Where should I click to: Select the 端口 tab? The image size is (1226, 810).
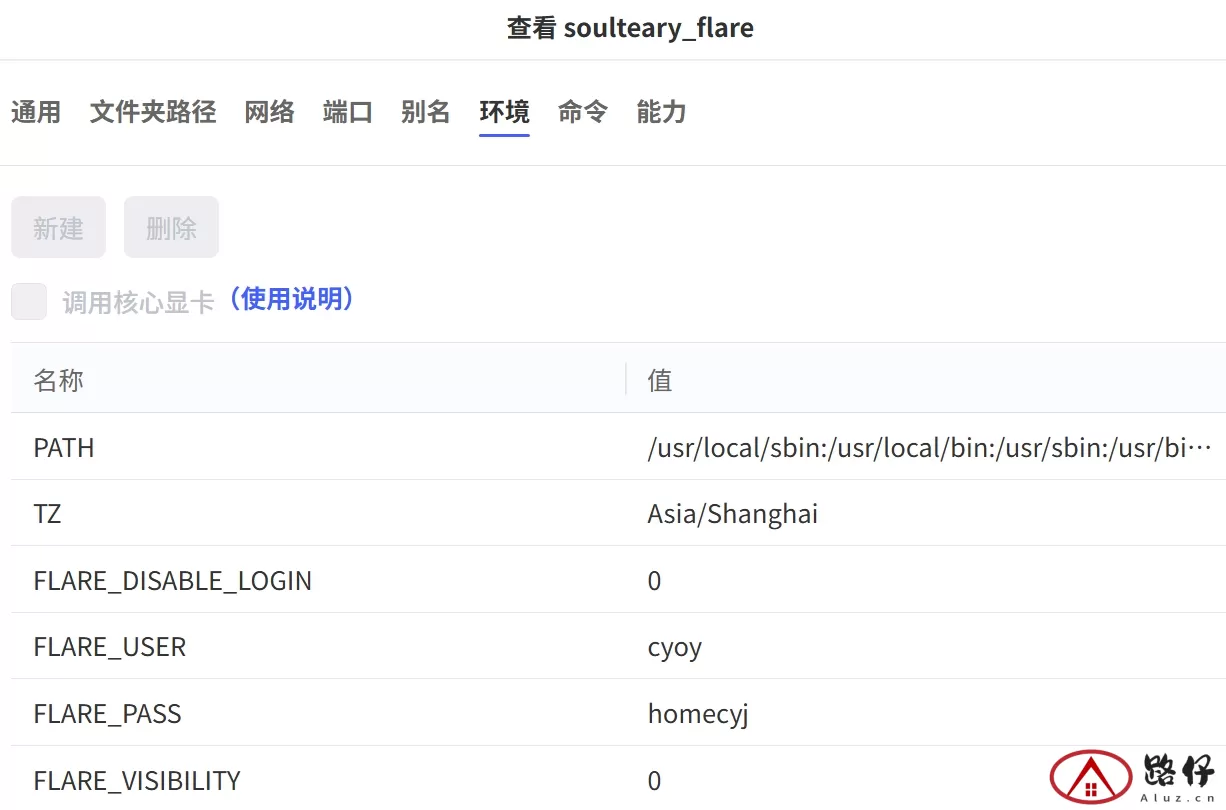348,112
